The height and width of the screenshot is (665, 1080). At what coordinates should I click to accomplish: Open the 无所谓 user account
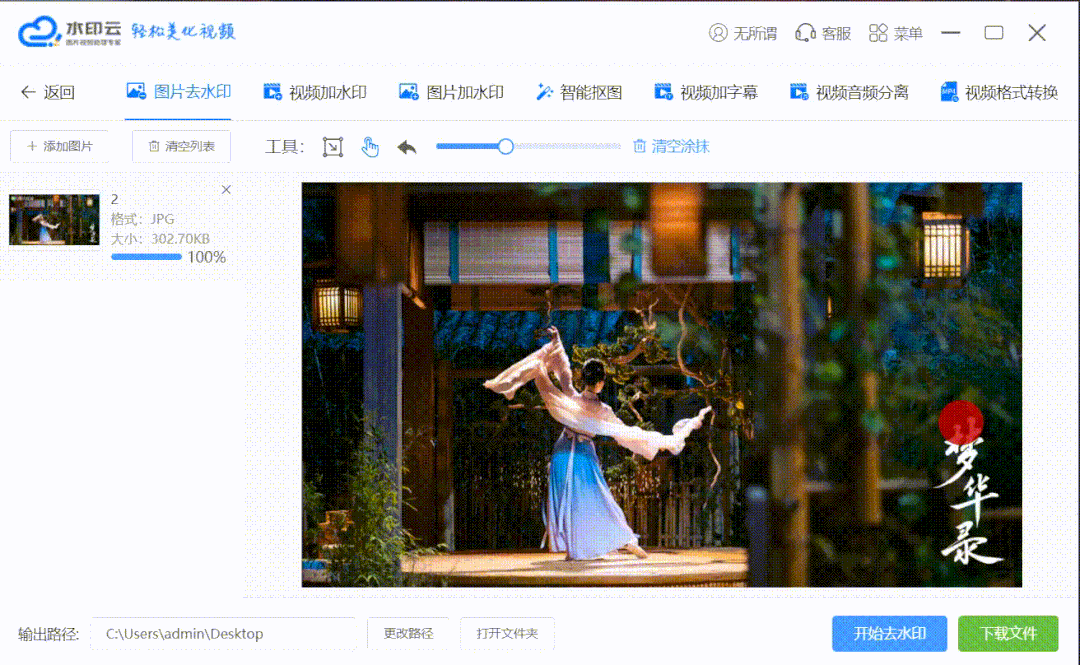[742, 33]
